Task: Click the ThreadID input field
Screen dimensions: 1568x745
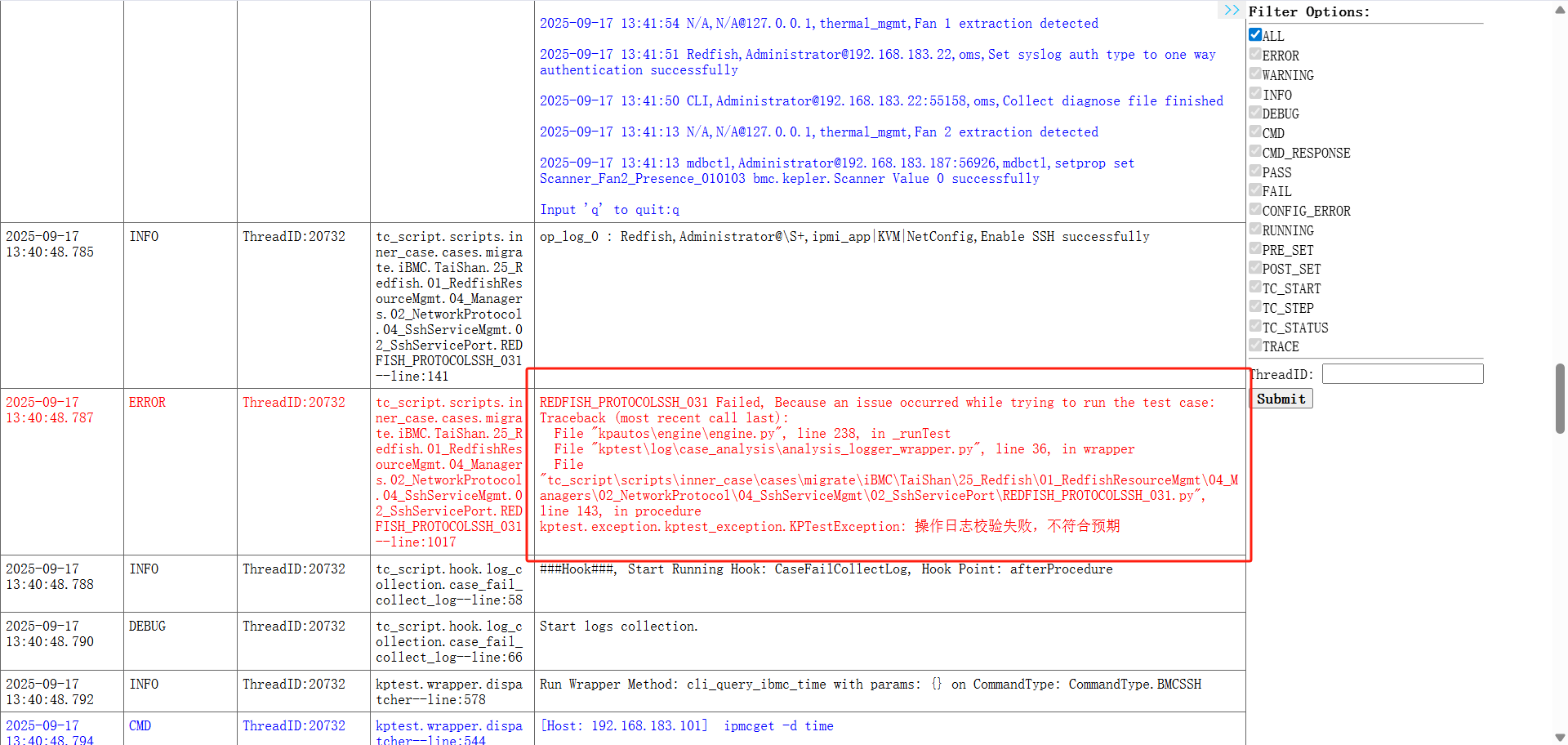Action: click(x=1402, y=374)
